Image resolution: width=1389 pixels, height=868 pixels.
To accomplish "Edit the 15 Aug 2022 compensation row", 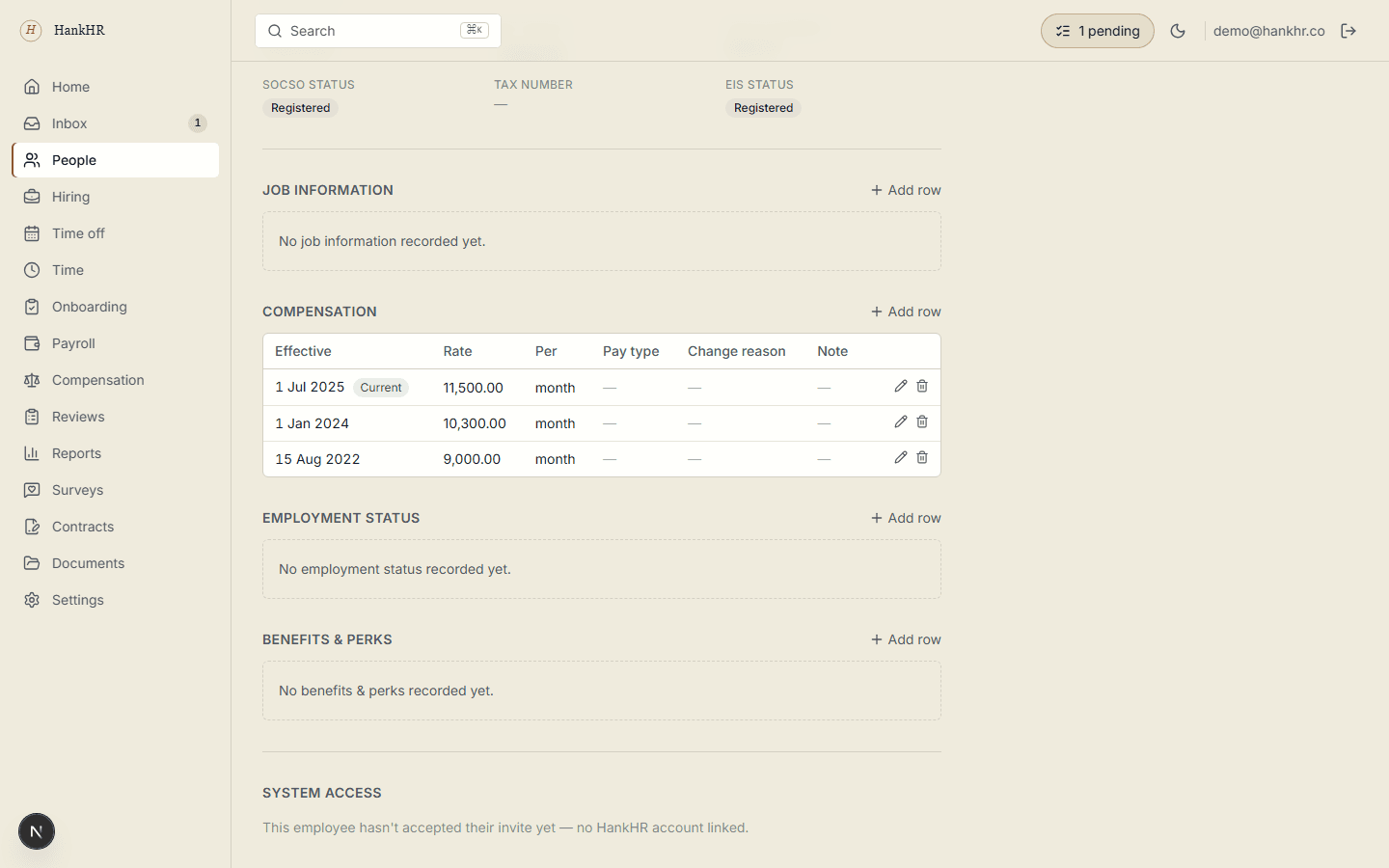I will [901, 457].
